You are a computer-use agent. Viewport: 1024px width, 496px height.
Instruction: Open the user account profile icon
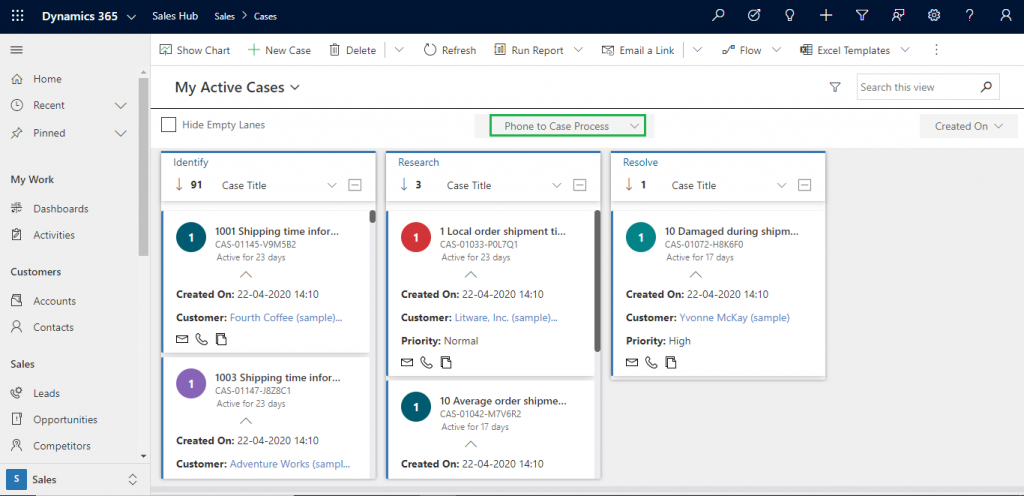[1006, 16]
